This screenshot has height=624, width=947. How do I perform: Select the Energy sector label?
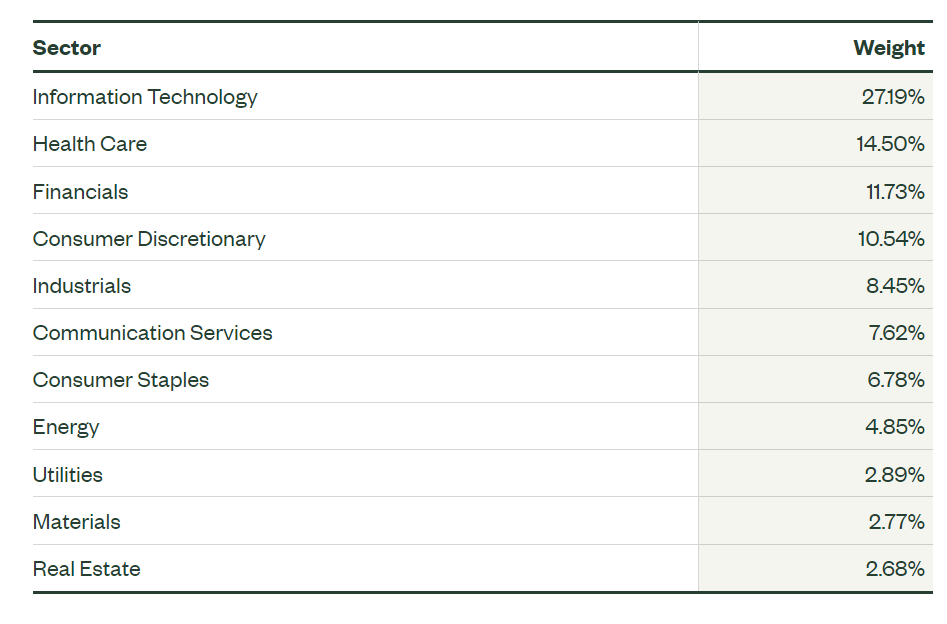pyautogui.click(x=66, y=427)
